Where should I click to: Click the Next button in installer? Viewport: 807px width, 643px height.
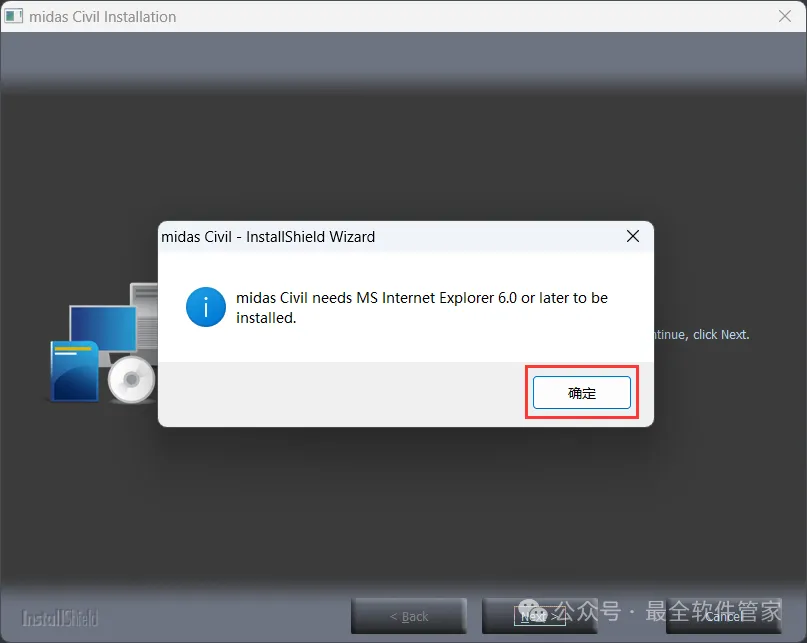click(x=539, y=616)
